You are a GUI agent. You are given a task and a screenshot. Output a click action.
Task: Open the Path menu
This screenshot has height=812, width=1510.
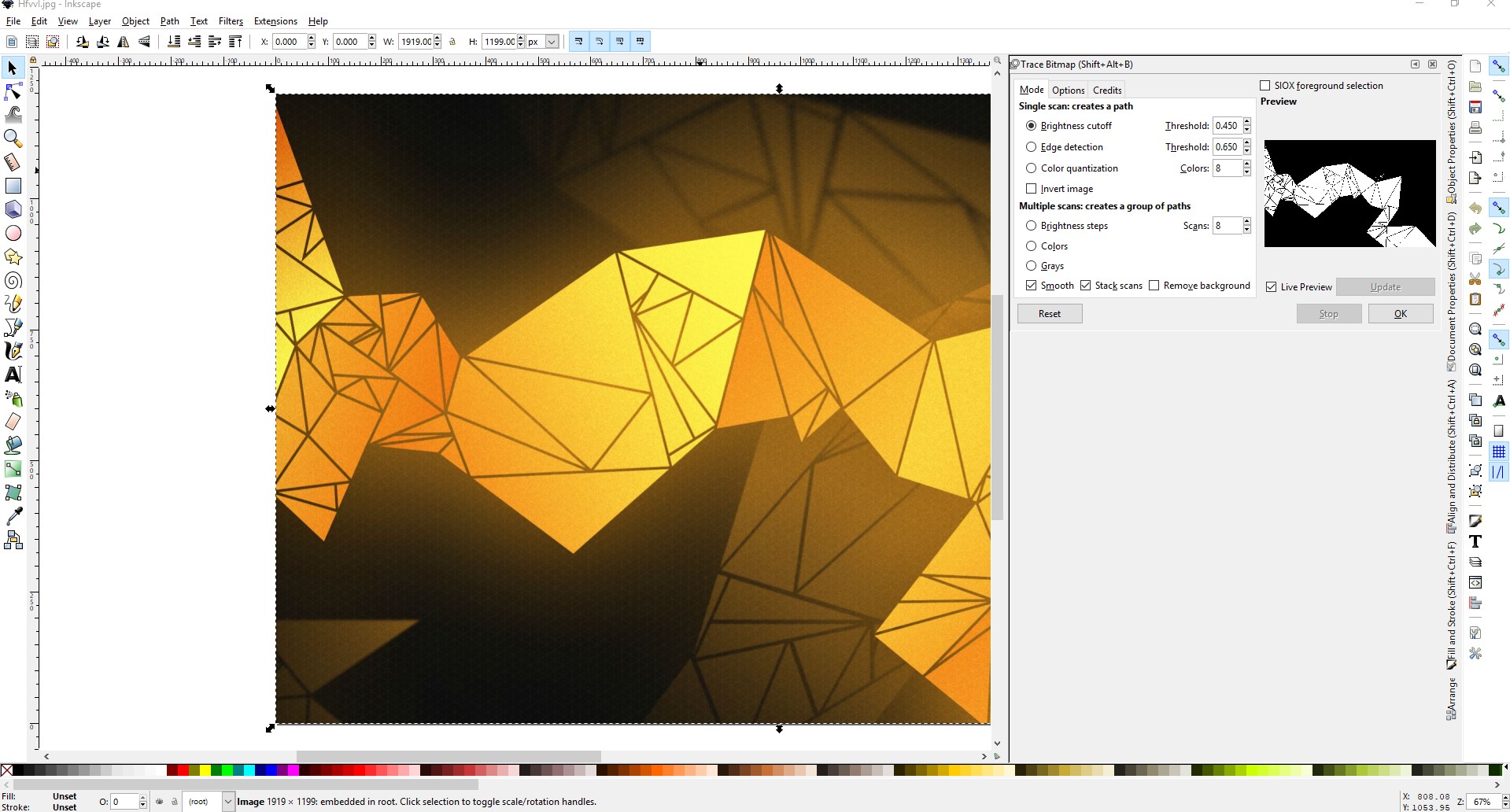(x=169, y=21)
